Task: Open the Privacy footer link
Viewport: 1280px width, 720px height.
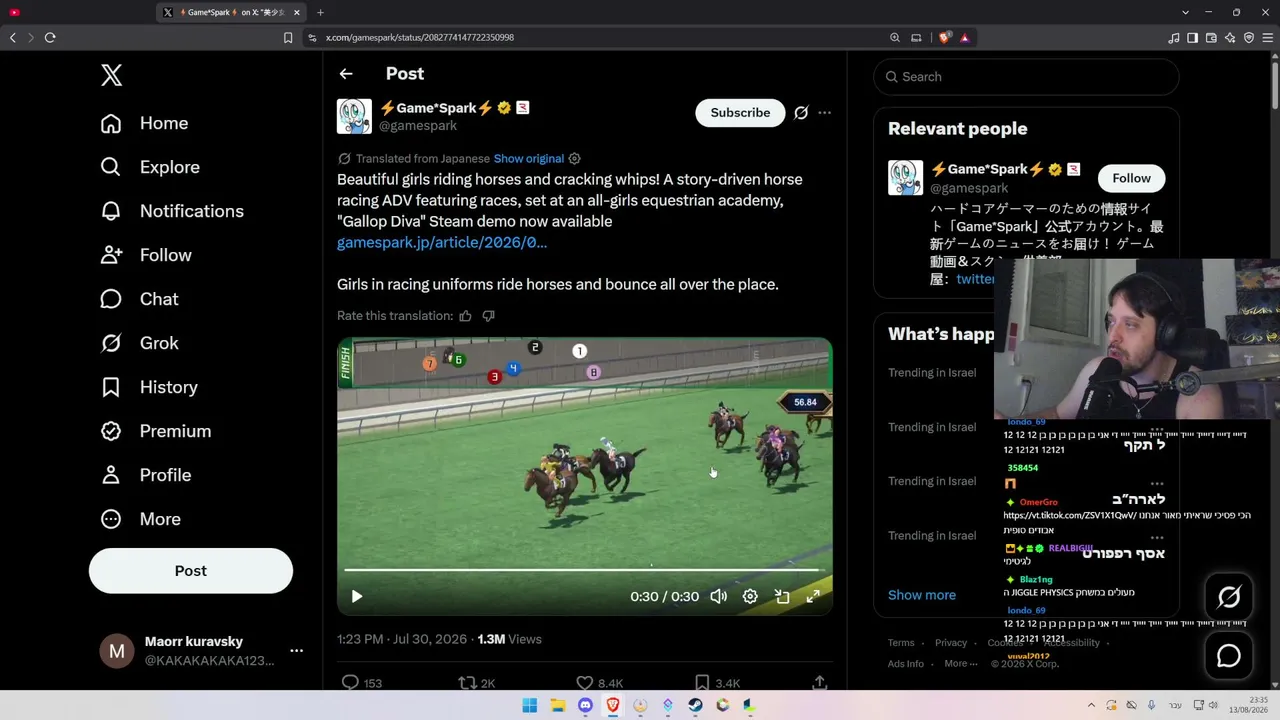Action: [951, 643]
